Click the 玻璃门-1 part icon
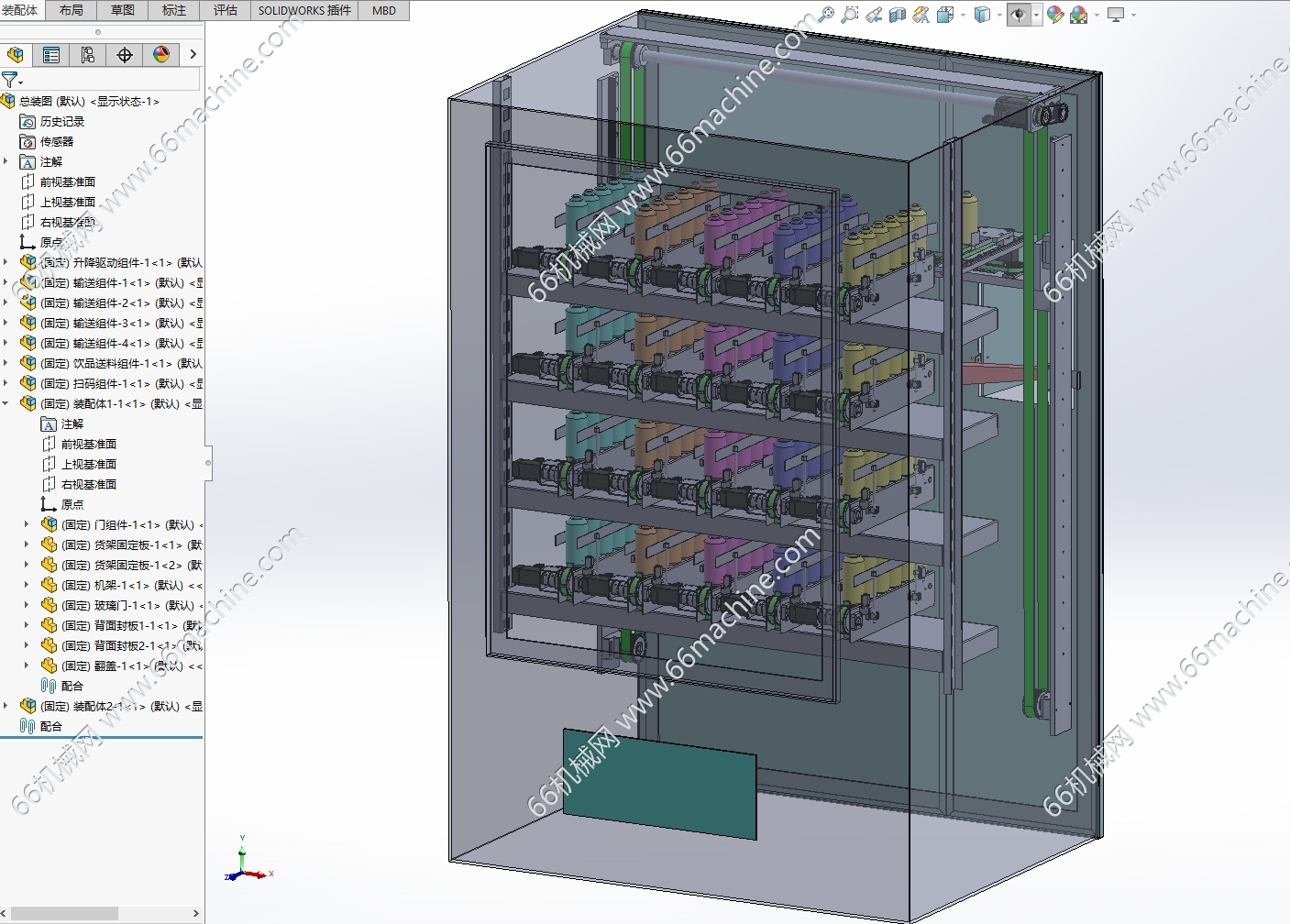Screen dimensions: 1290x924 [50, 605]
